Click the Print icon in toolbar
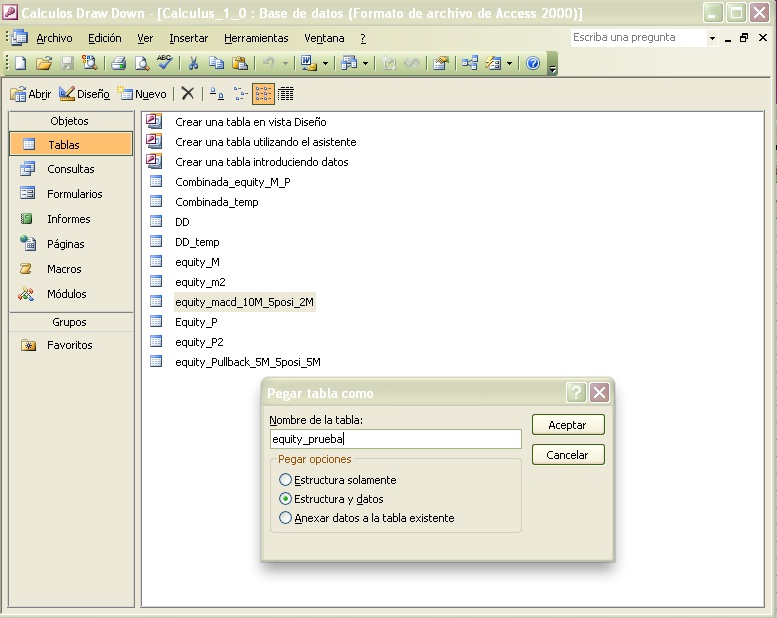Screen dimensions: 777x618 point(118,63)
